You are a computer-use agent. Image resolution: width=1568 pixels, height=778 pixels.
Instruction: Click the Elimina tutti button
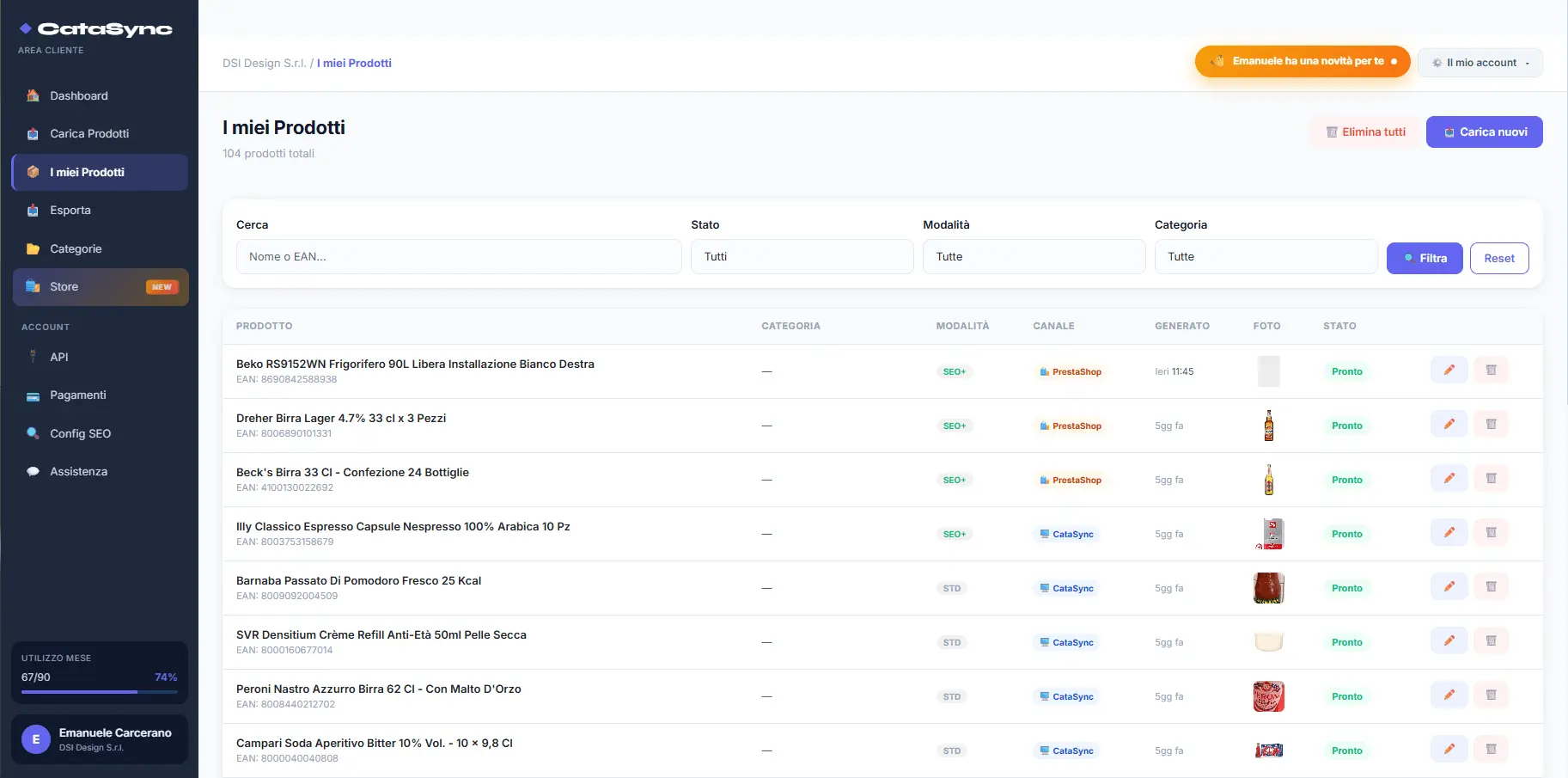(x=1365, y=132)
